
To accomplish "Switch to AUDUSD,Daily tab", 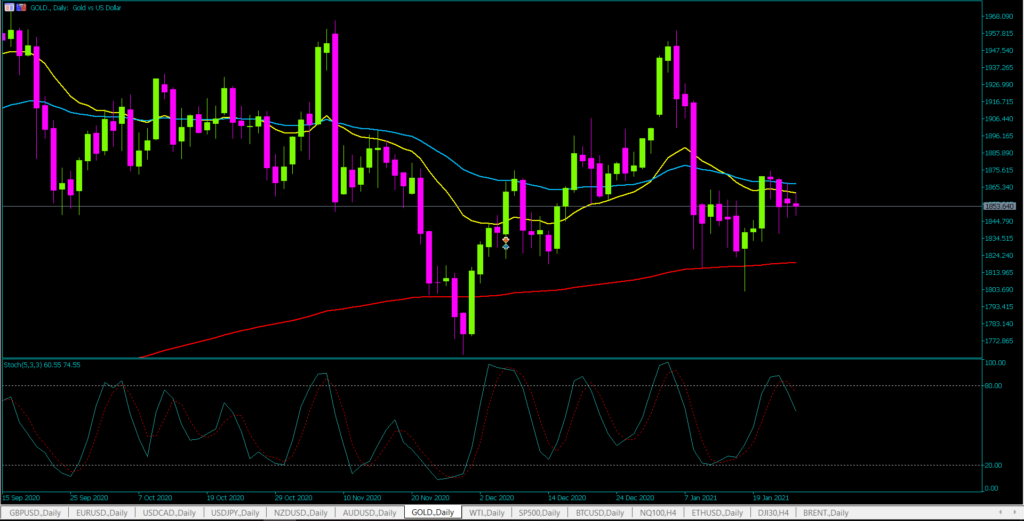I will 370,512.
